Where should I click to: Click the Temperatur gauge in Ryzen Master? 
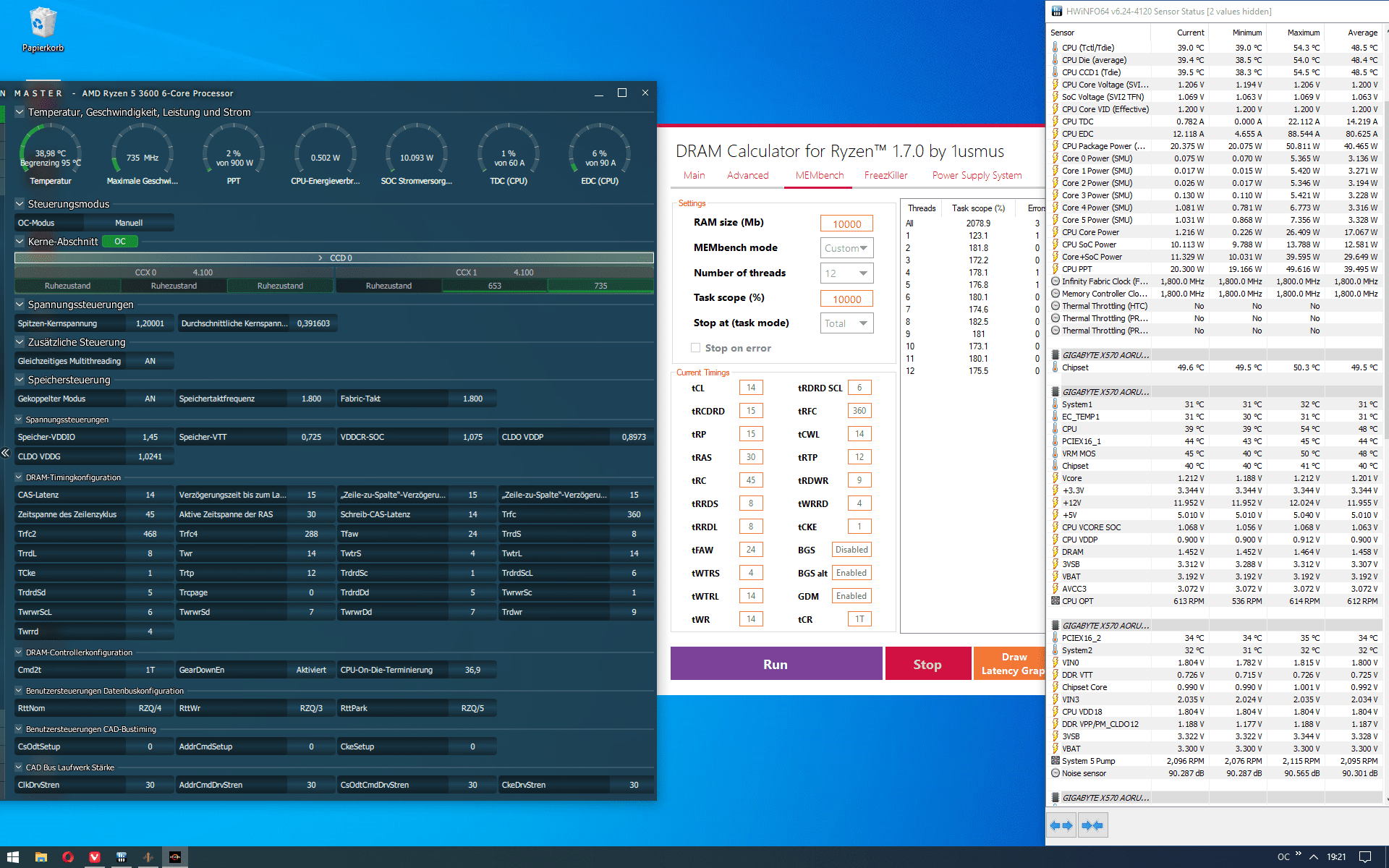pos(51,155)
